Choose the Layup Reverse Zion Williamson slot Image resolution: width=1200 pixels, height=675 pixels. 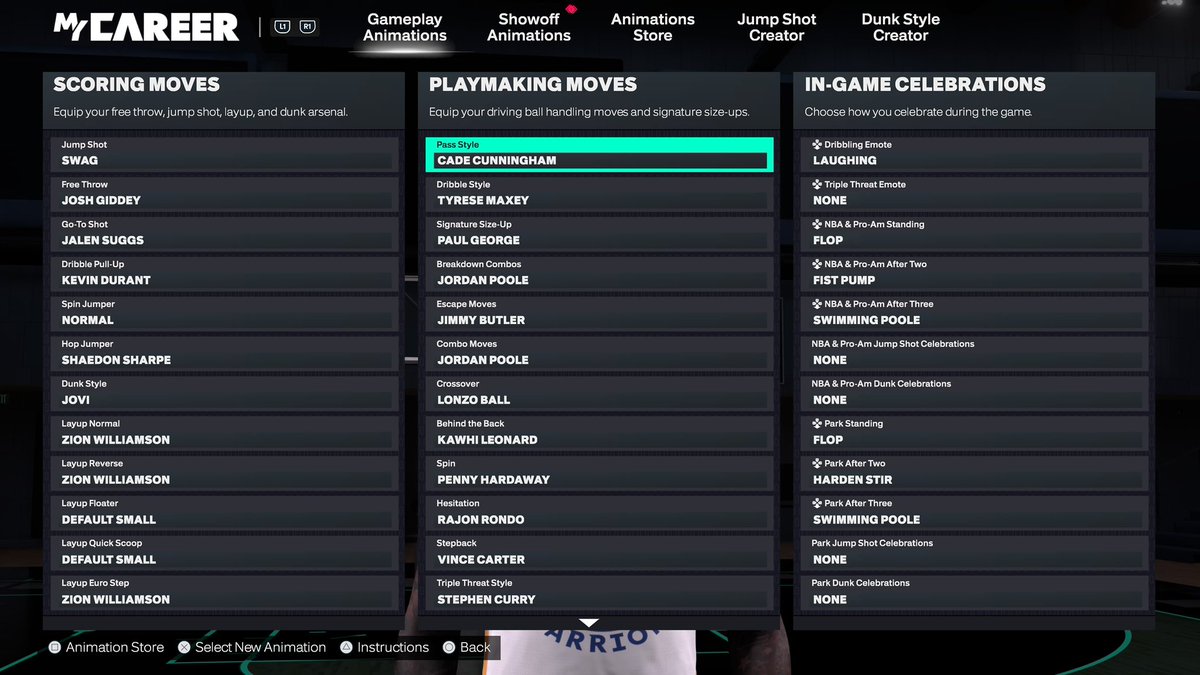pos(224,474)
